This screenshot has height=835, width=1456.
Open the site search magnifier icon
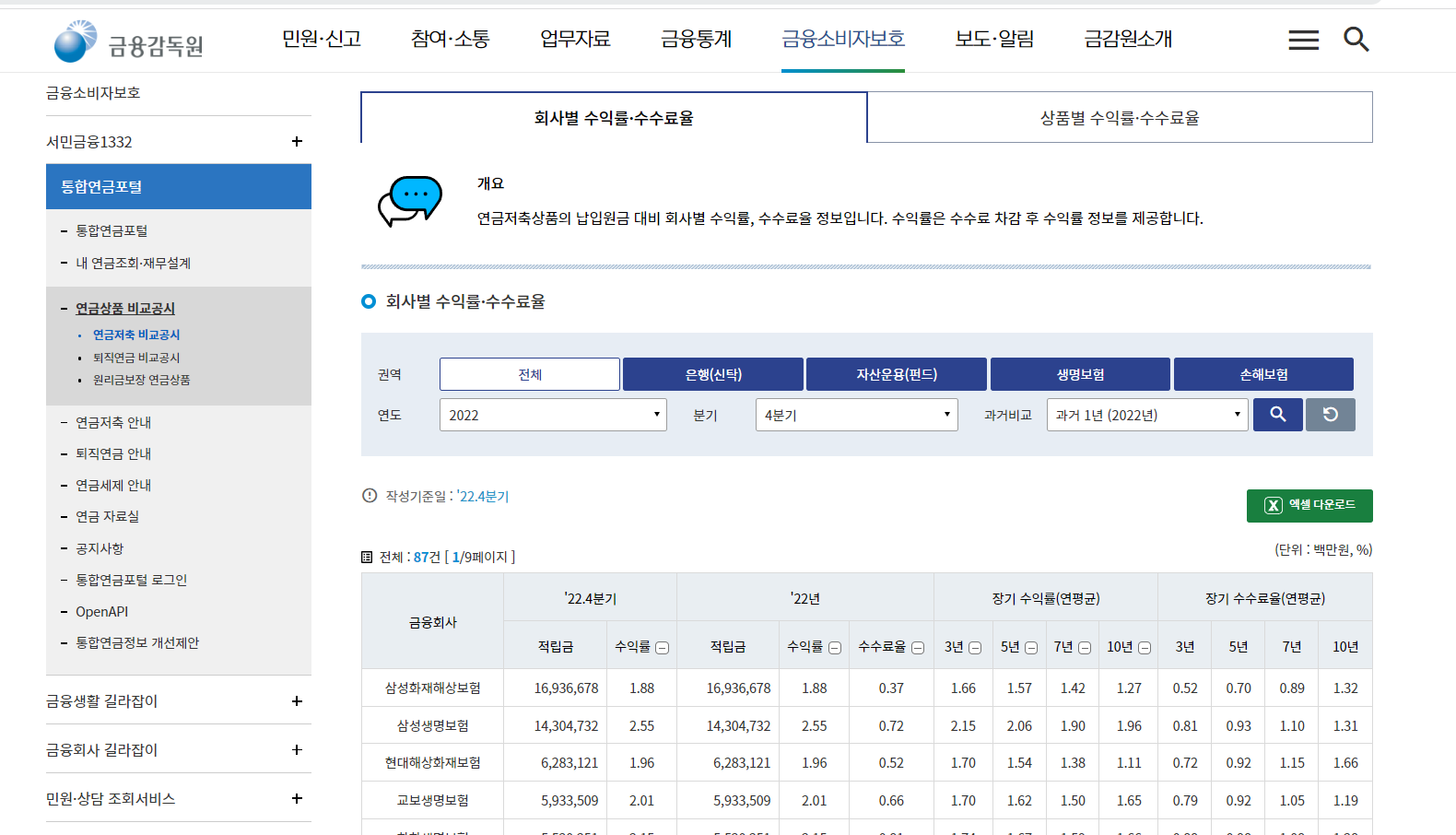tap(1356, 39)
